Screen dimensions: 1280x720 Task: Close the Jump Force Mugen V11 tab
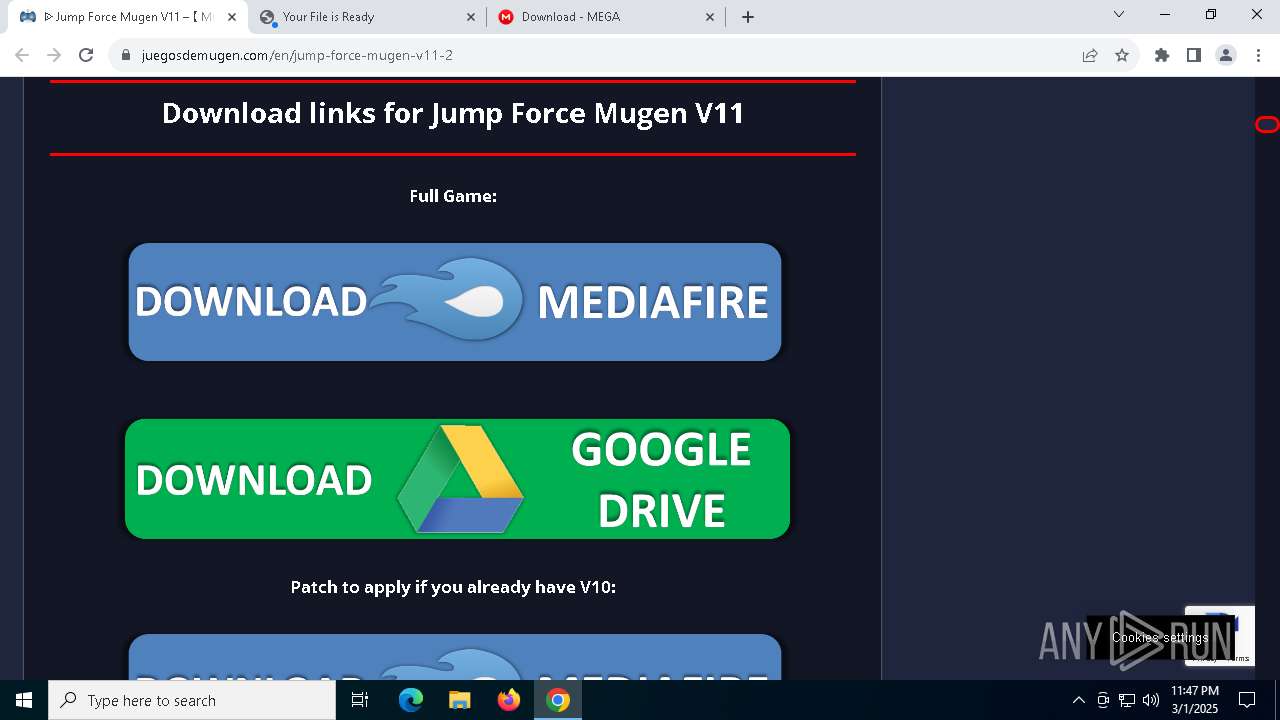coord(232,17)
